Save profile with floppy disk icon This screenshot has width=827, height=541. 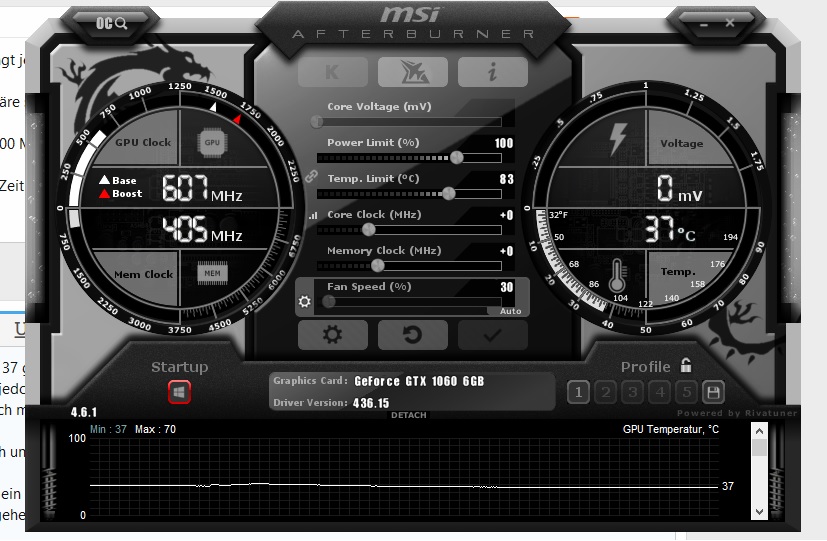[x=714, y=392]
